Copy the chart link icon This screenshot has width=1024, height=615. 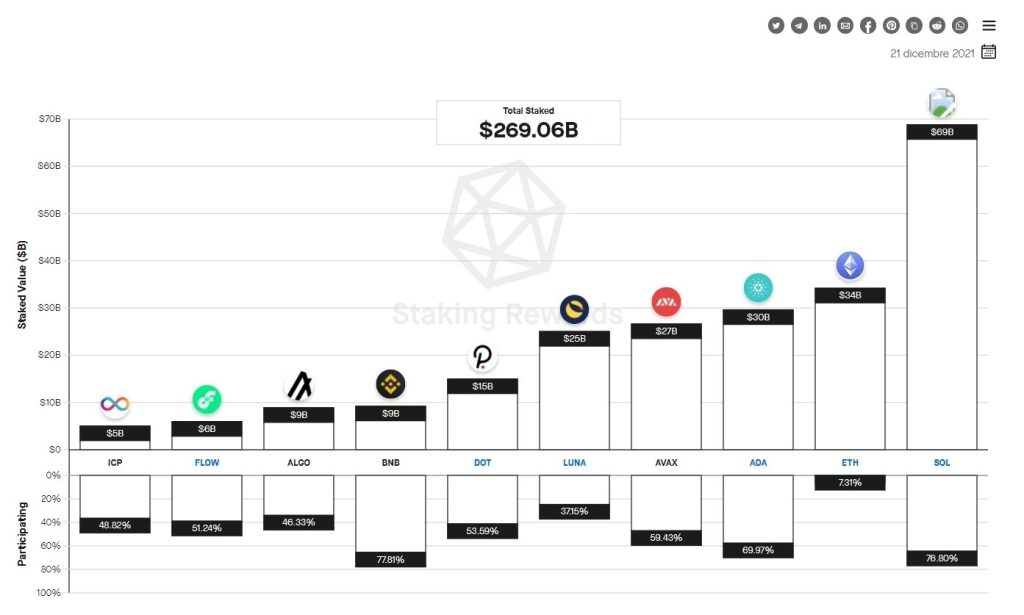pyautogui.click(x=914, y=26)
